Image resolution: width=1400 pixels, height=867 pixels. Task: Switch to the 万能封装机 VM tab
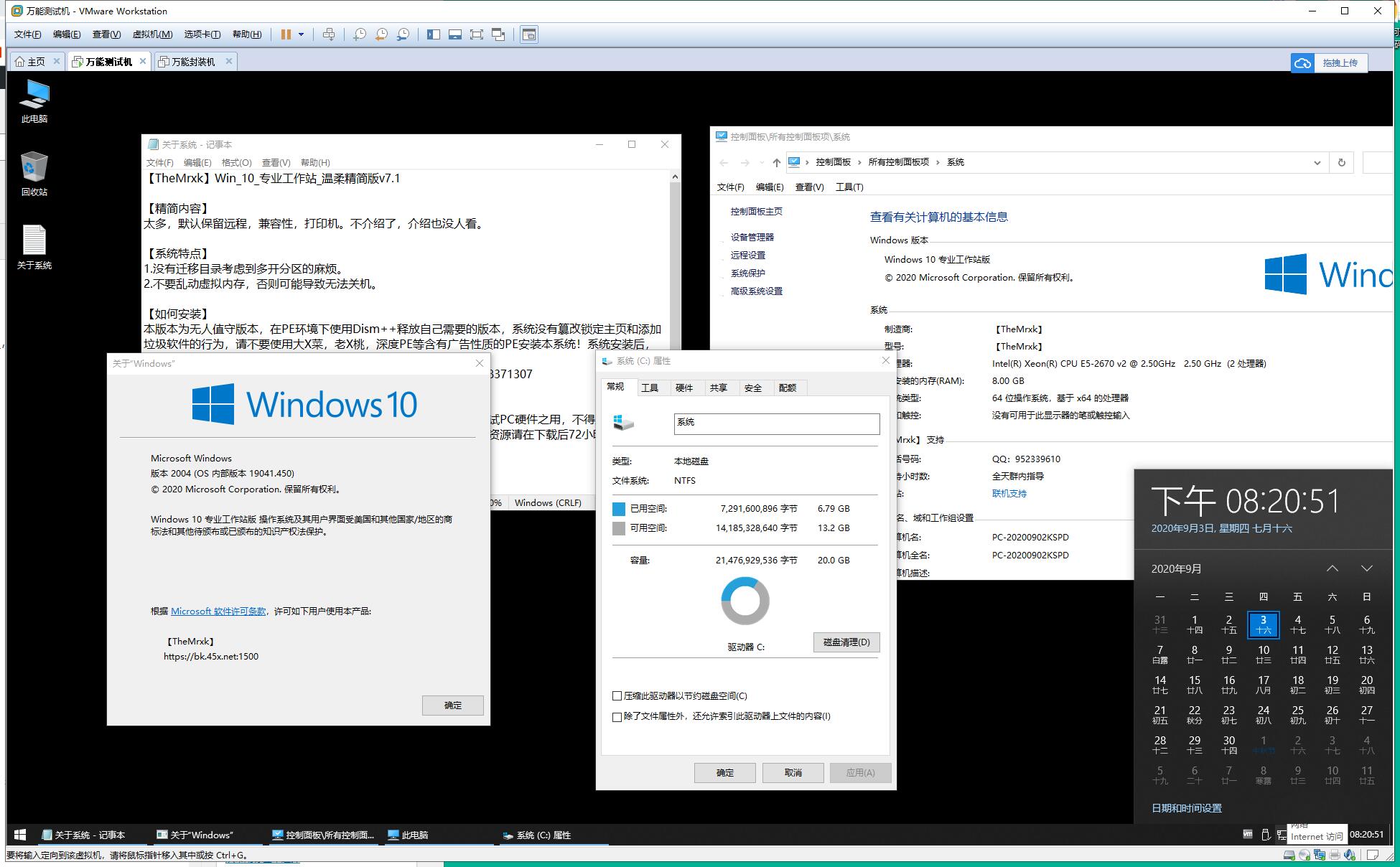pos(193,62)
